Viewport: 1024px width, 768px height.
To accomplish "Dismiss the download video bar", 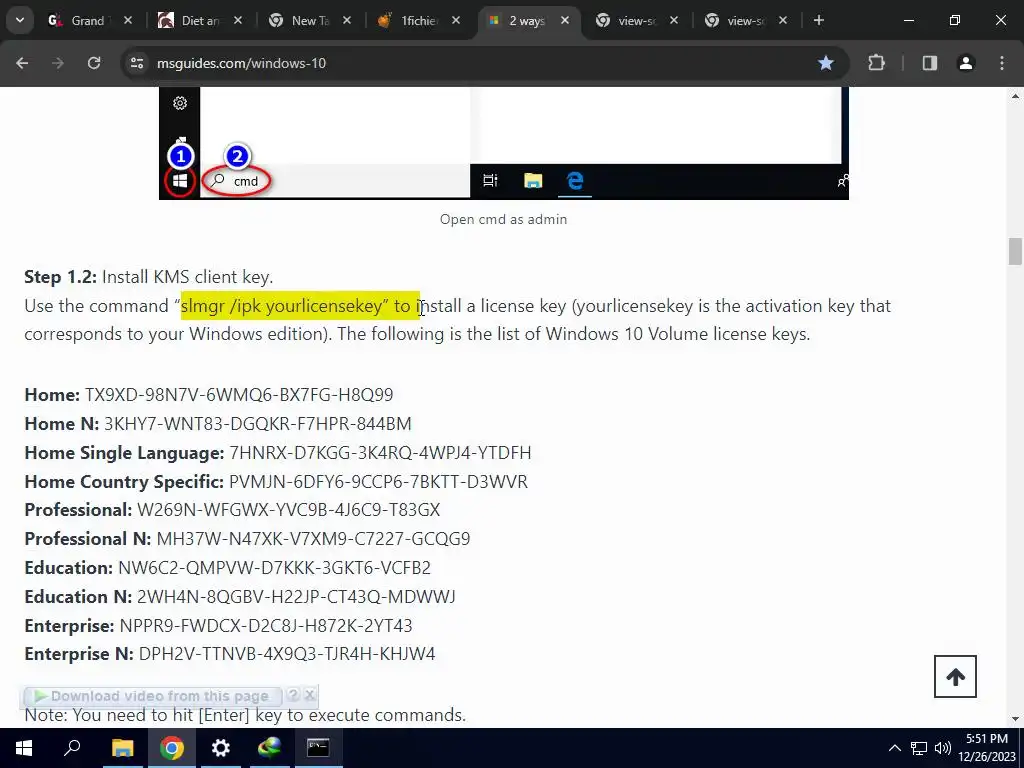I will coord(310,696).
